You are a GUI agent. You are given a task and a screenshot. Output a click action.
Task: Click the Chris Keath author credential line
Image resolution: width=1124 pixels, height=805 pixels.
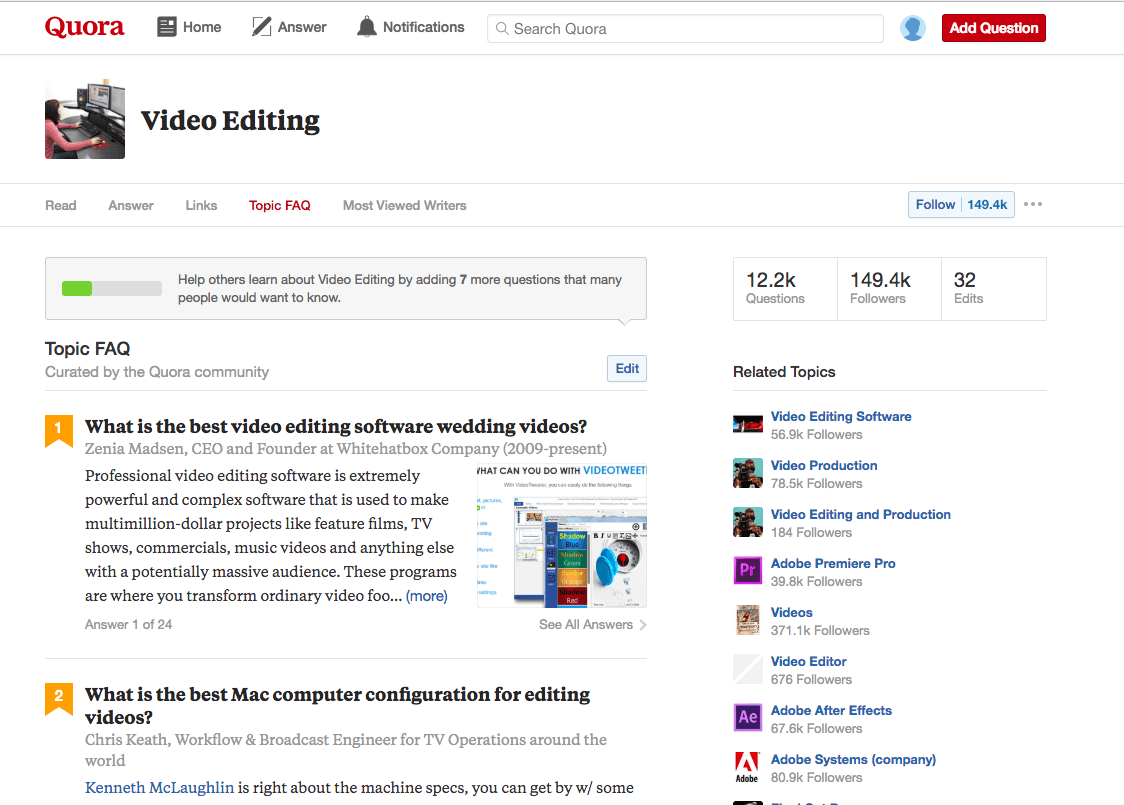pos(346,750)
